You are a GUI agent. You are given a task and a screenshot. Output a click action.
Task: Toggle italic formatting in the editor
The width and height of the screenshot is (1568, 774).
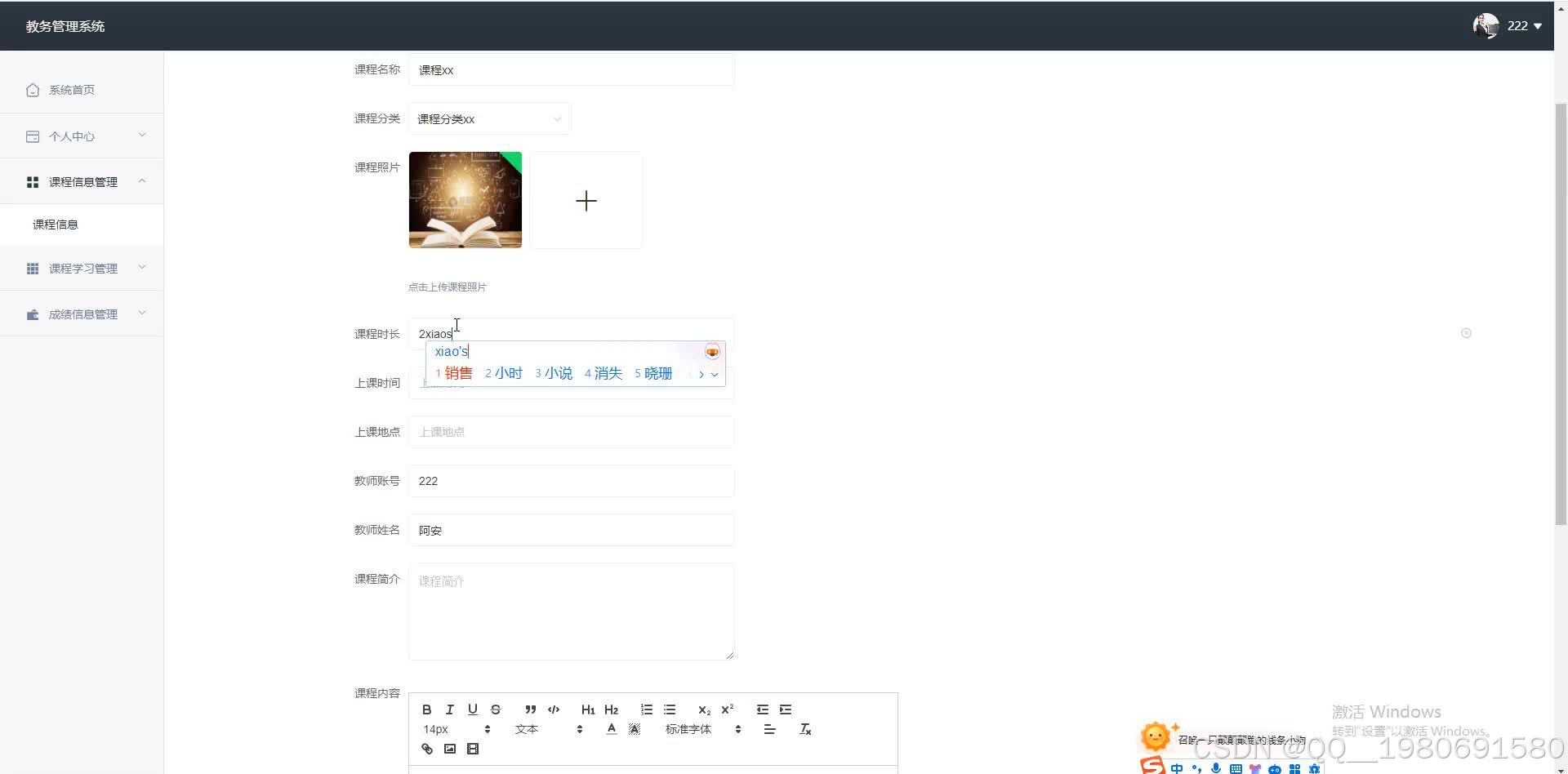449,709
